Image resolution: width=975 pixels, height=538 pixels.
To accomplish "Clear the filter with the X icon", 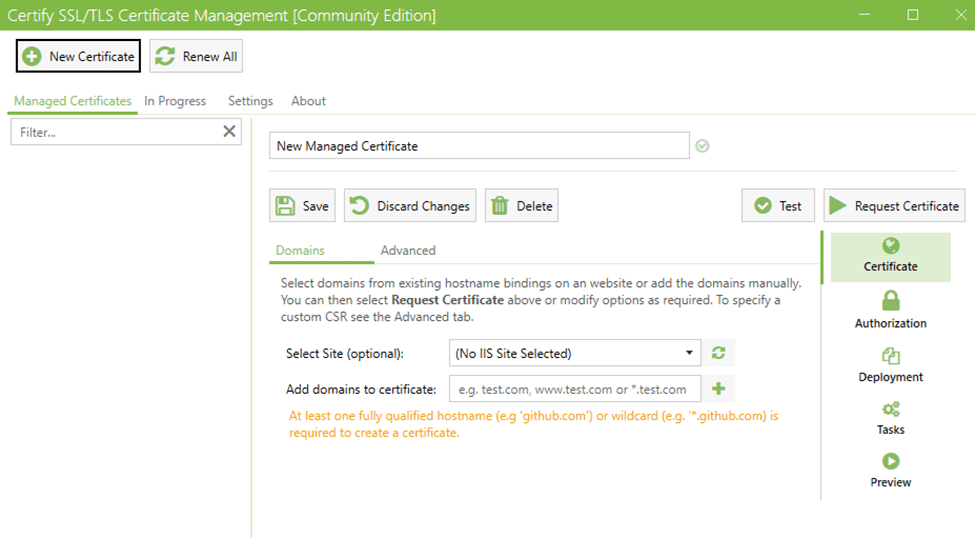I will [229, 131].
